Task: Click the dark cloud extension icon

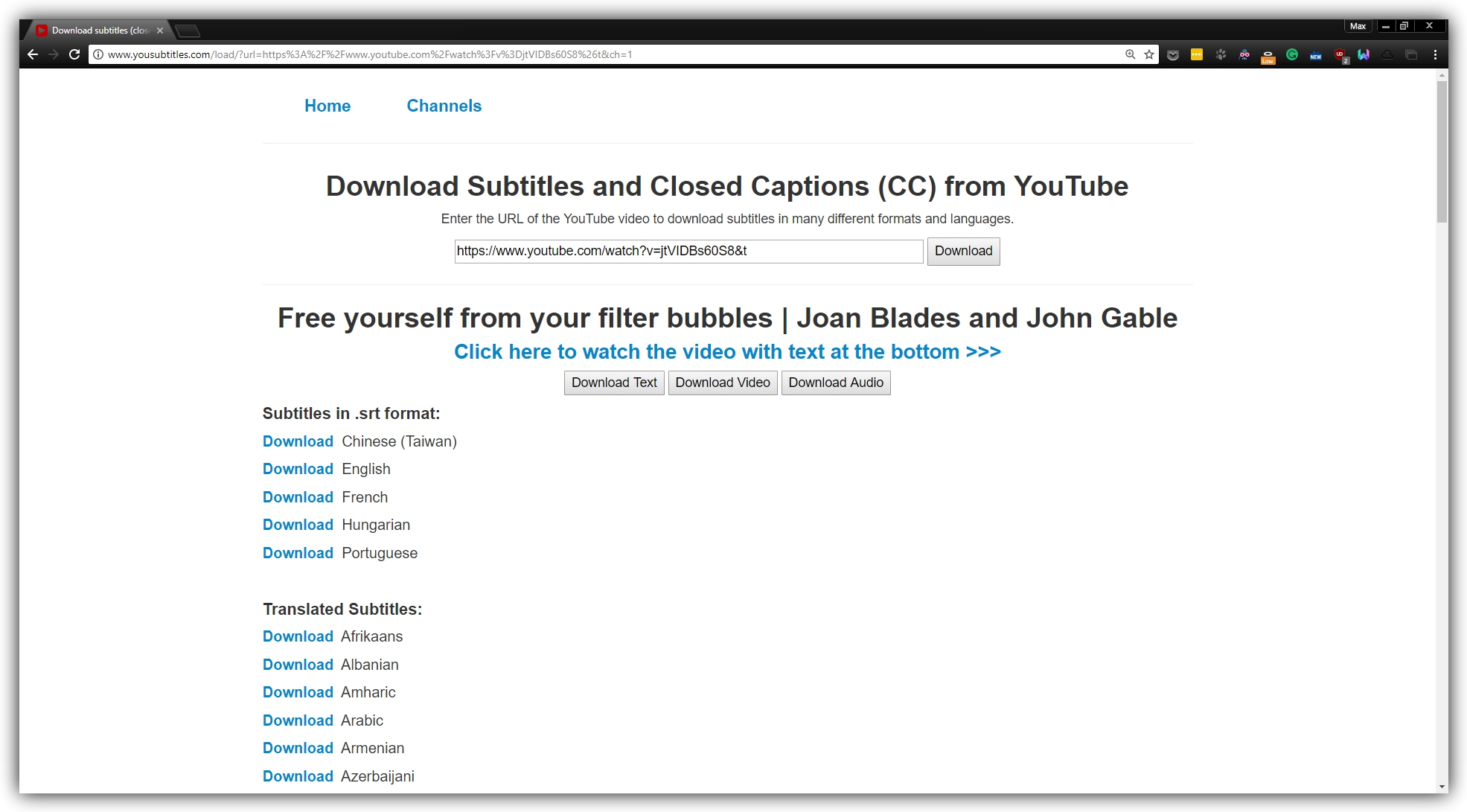Action: [1387, 54]
